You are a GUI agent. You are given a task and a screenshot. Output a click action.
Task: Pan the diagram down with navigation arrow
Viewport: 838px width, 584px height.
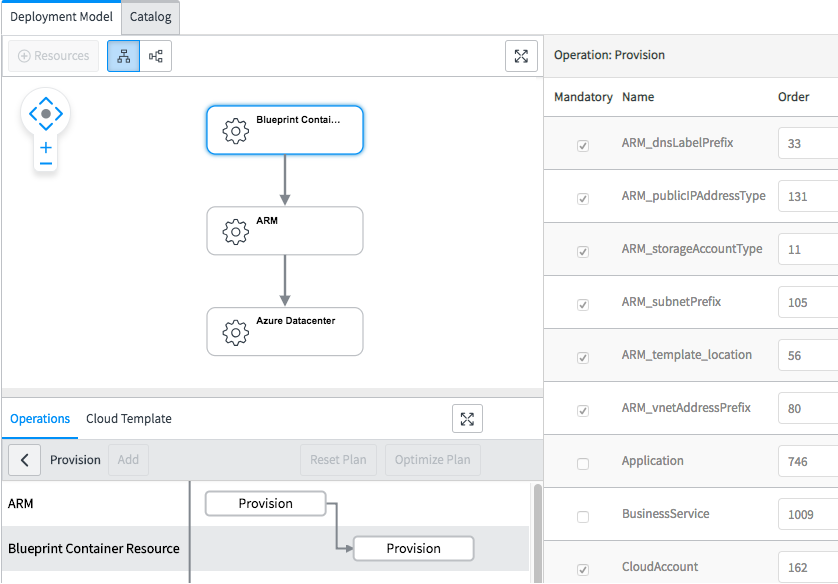tap(46, 127)
